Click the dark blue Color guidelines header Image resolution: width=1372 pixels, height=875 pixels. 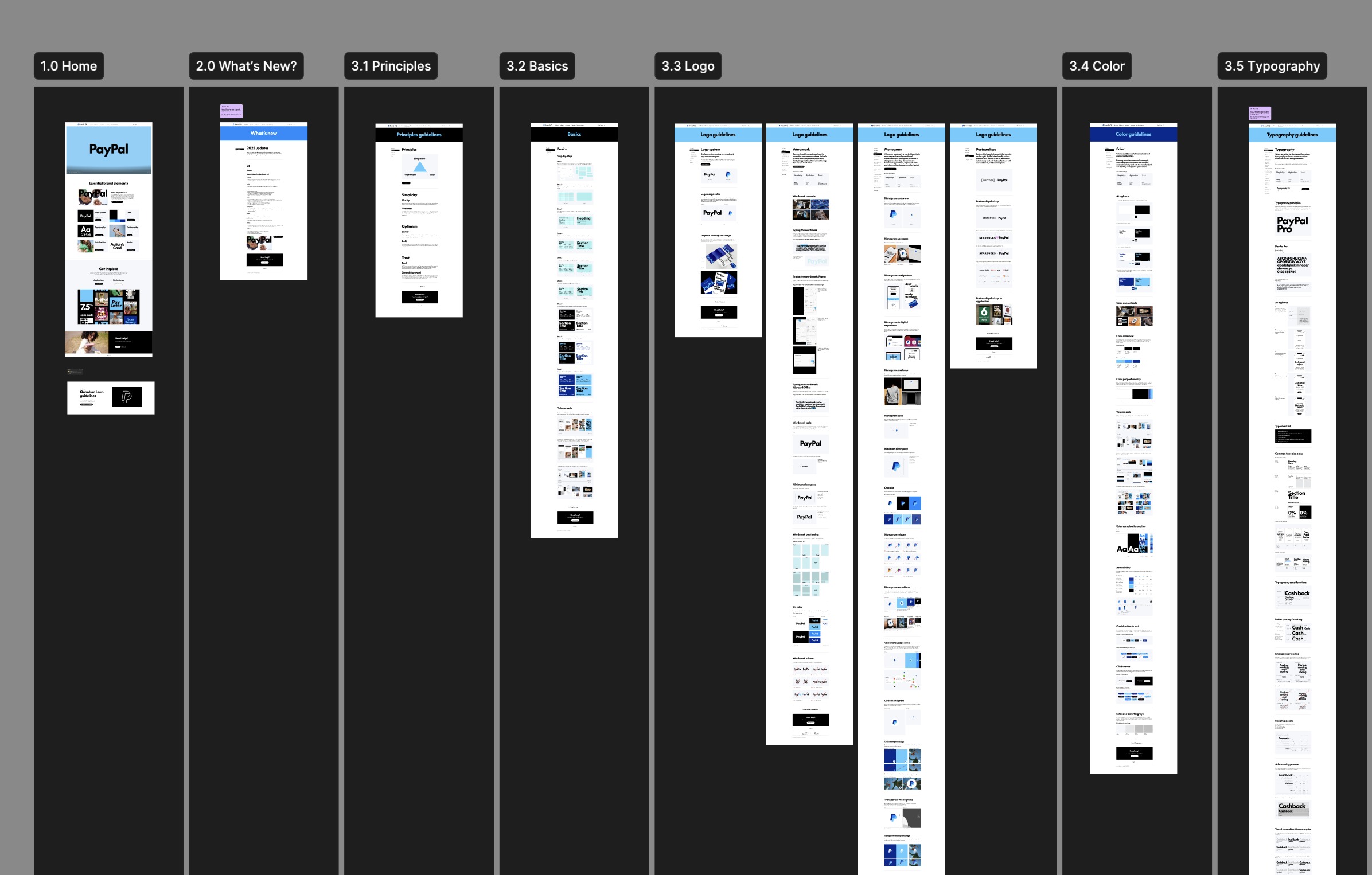click(x=1133, y=134)
